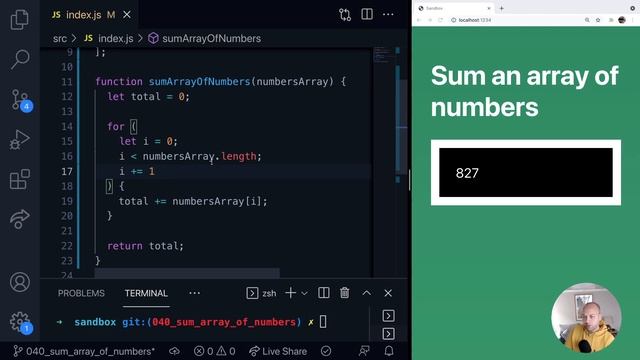Split the editor to the right

367,14
